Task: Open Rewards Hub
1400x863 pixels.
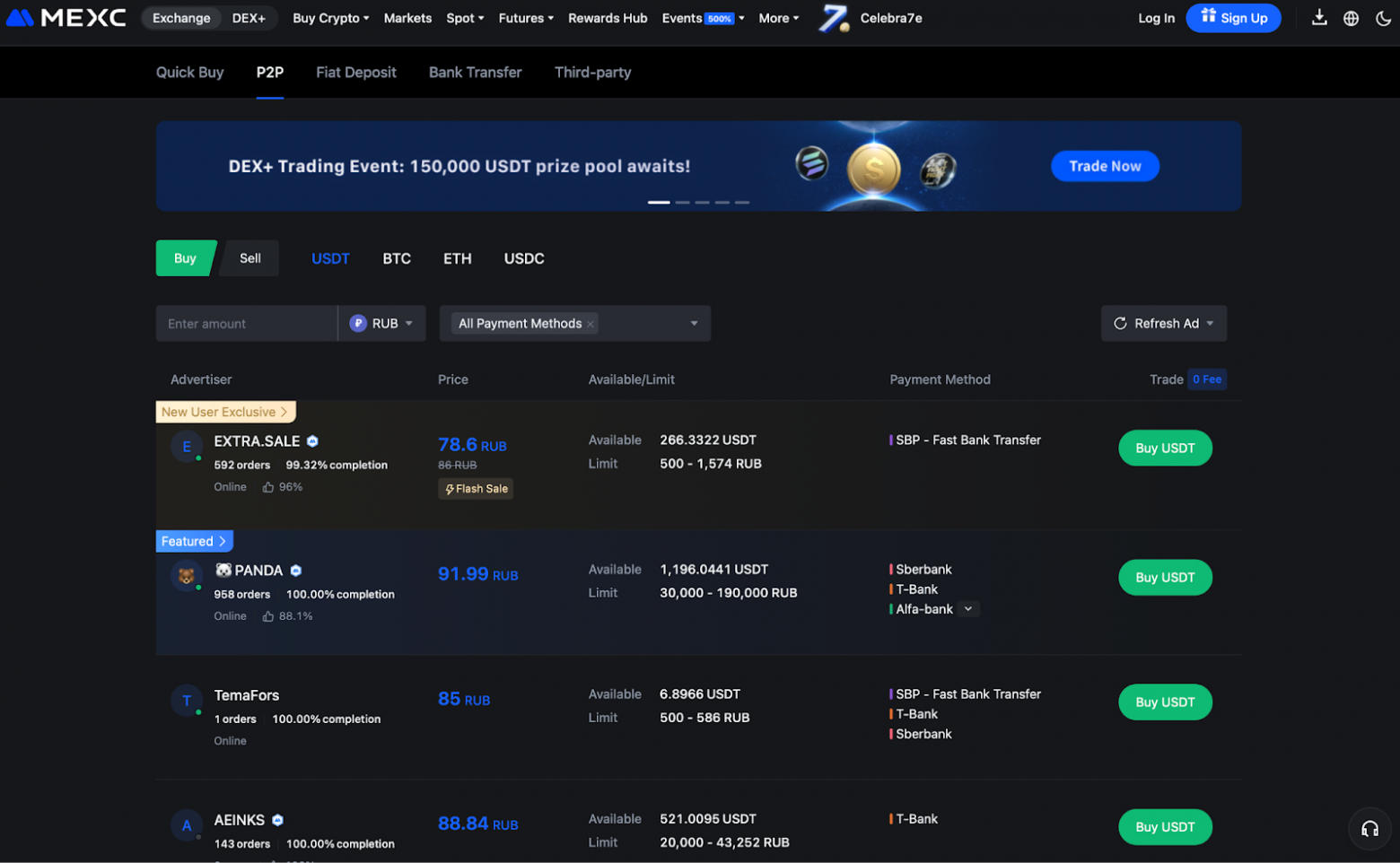Action: 608,18
